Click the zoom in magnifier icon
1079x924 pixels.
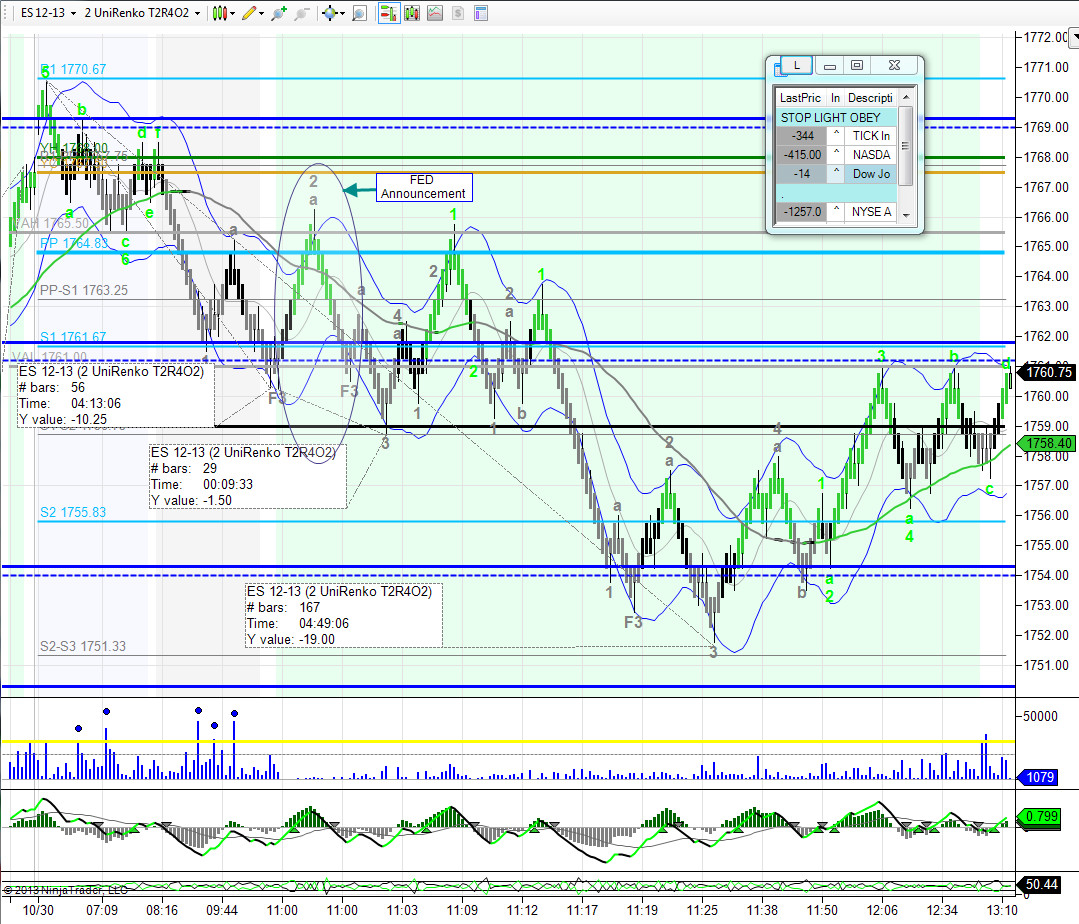pyautogui.click(x=279, y=13)
